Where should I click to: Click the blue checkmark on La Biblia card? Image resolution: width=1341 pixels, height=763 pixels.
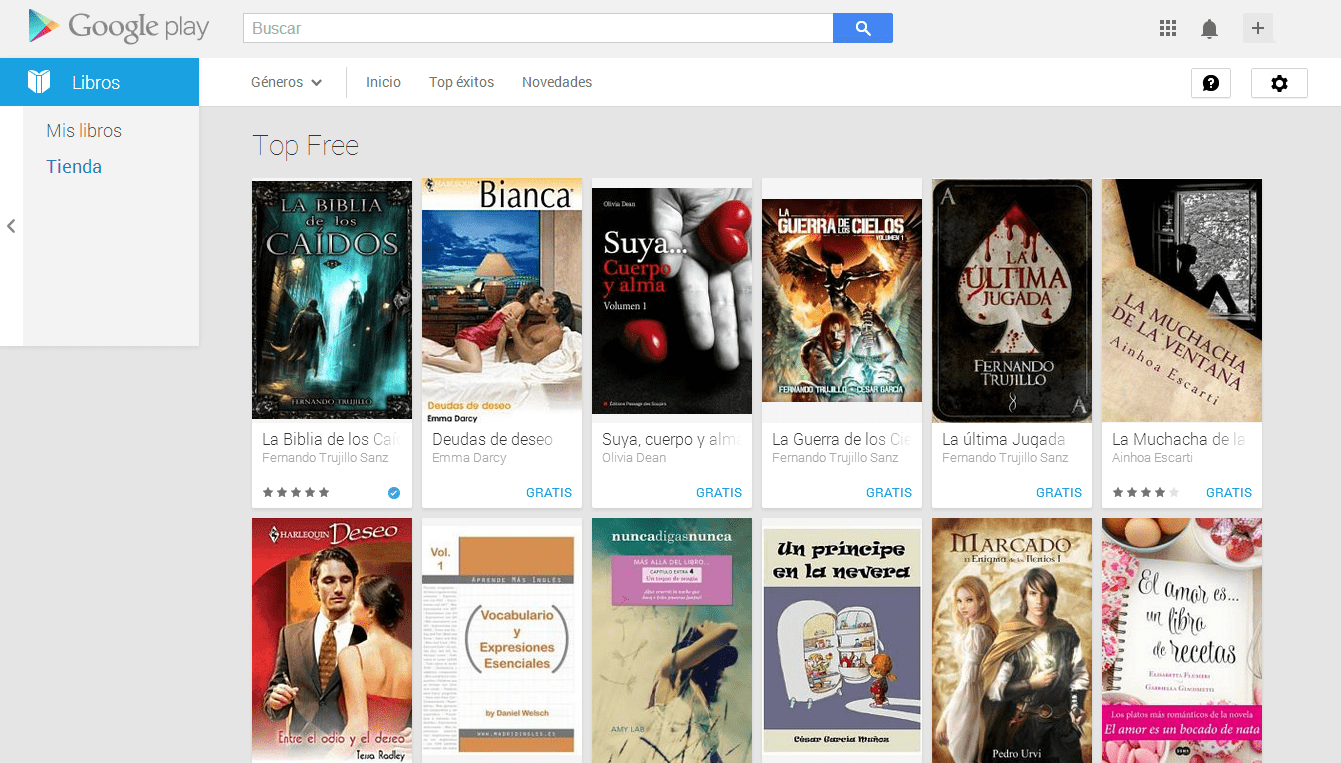394,492
